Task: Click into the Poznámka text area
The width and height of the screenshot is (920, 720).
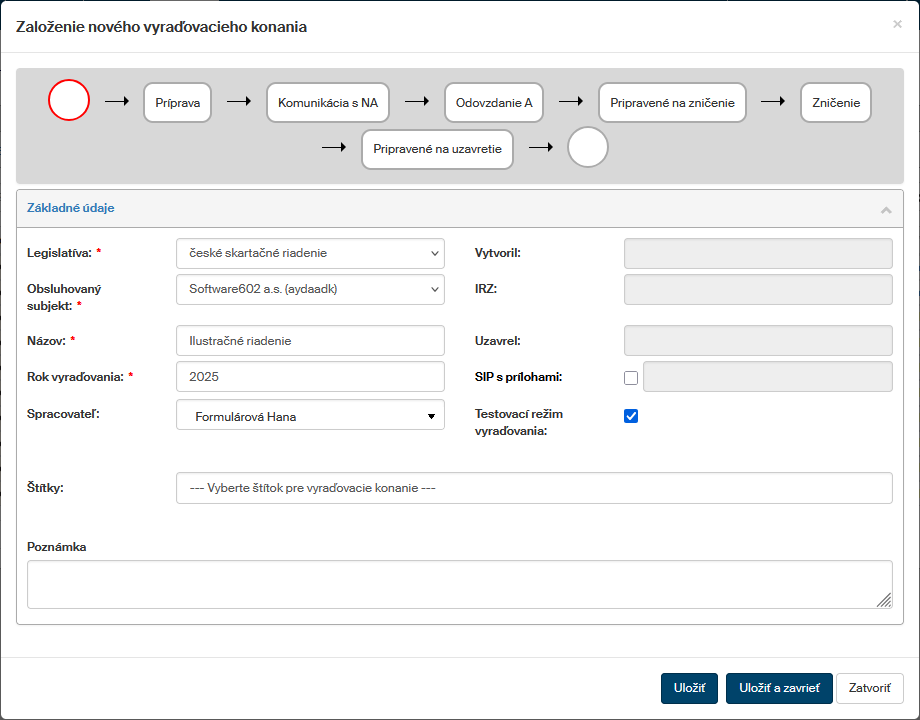Action: tap(459, 584)
